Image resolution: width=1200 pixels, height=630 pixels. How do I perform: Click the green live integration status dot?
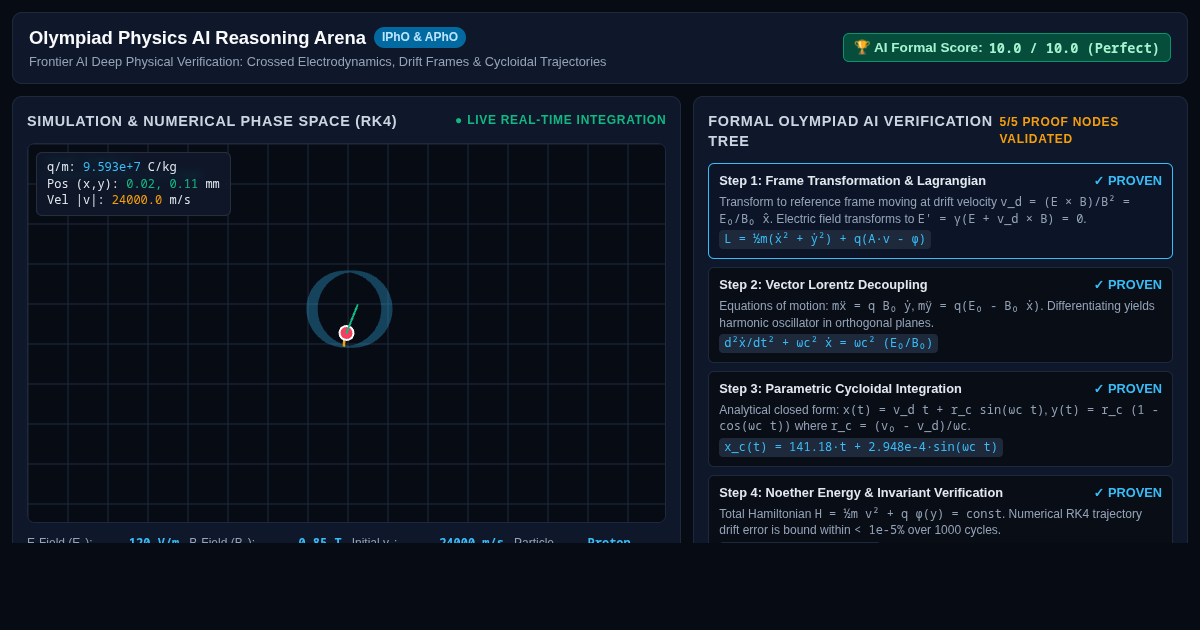[459, 121]
